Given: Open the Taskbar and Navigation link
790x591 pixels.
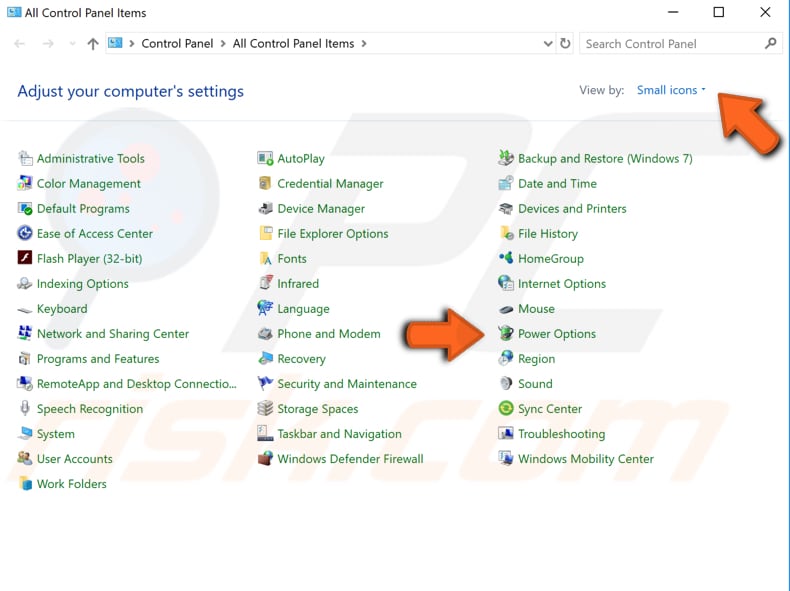Looking at the screenshot, I should [339, 434].
